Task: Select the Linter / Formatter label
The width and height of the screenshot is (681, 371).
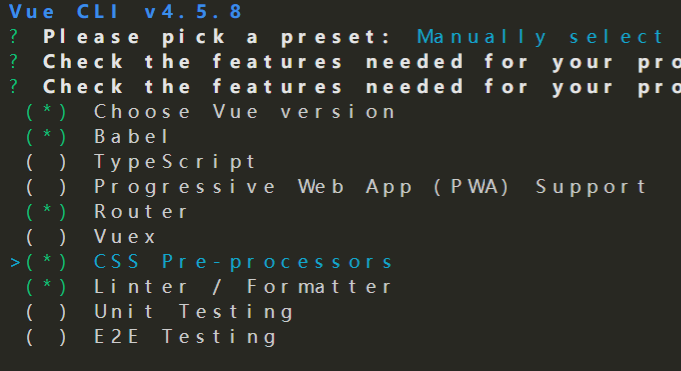Action: (243, 287)
